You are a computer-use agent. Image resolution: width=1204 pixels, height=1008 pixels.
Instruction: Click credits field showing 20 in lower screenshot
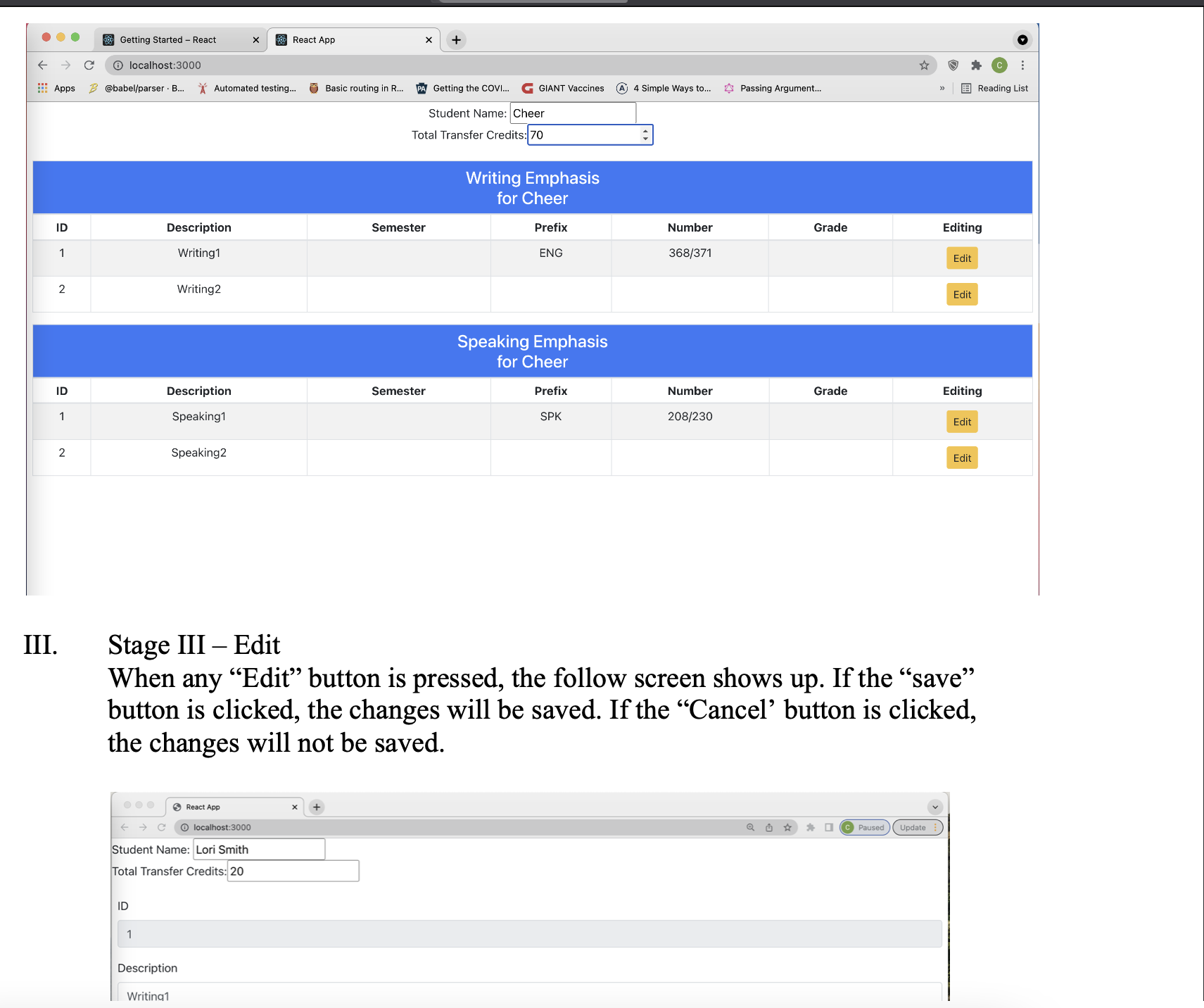point(293,871)
